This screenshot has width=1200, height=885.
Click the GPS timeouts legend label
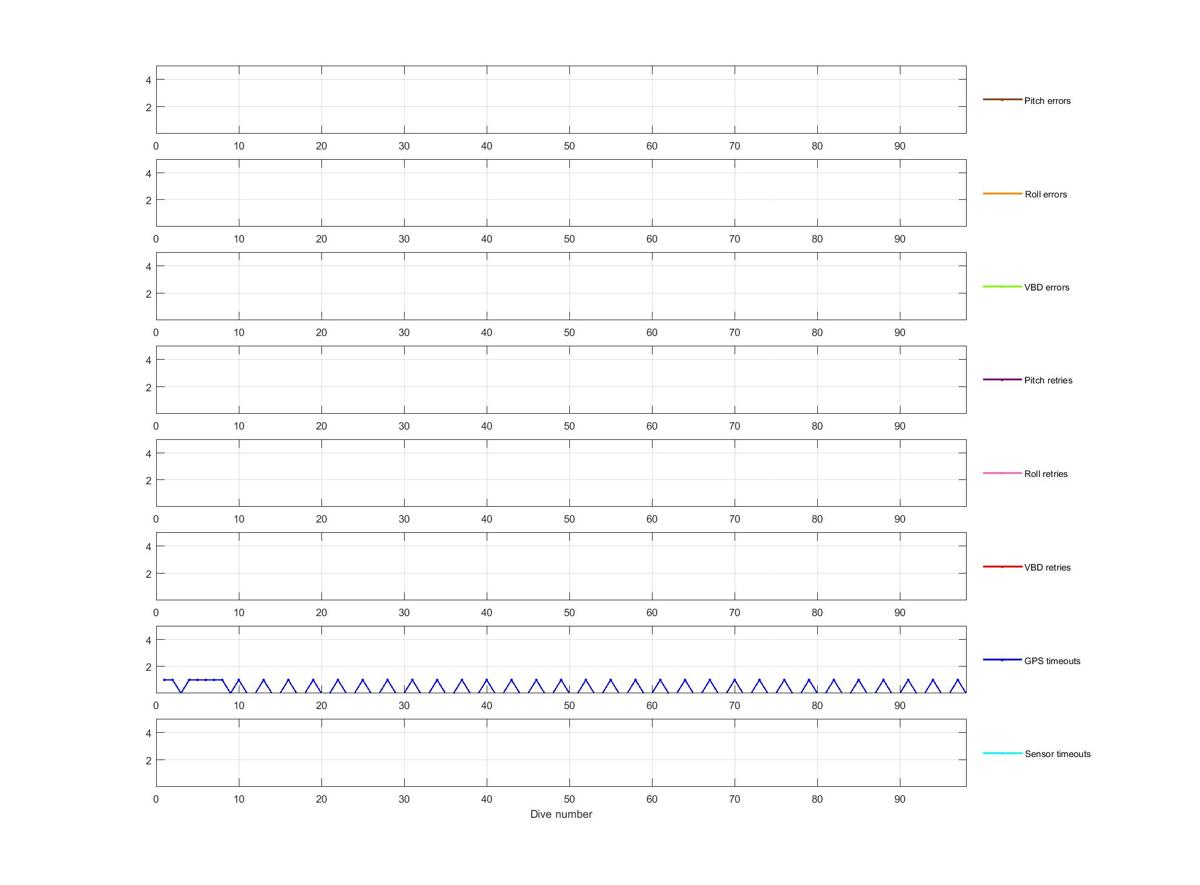click(1052, 661)
